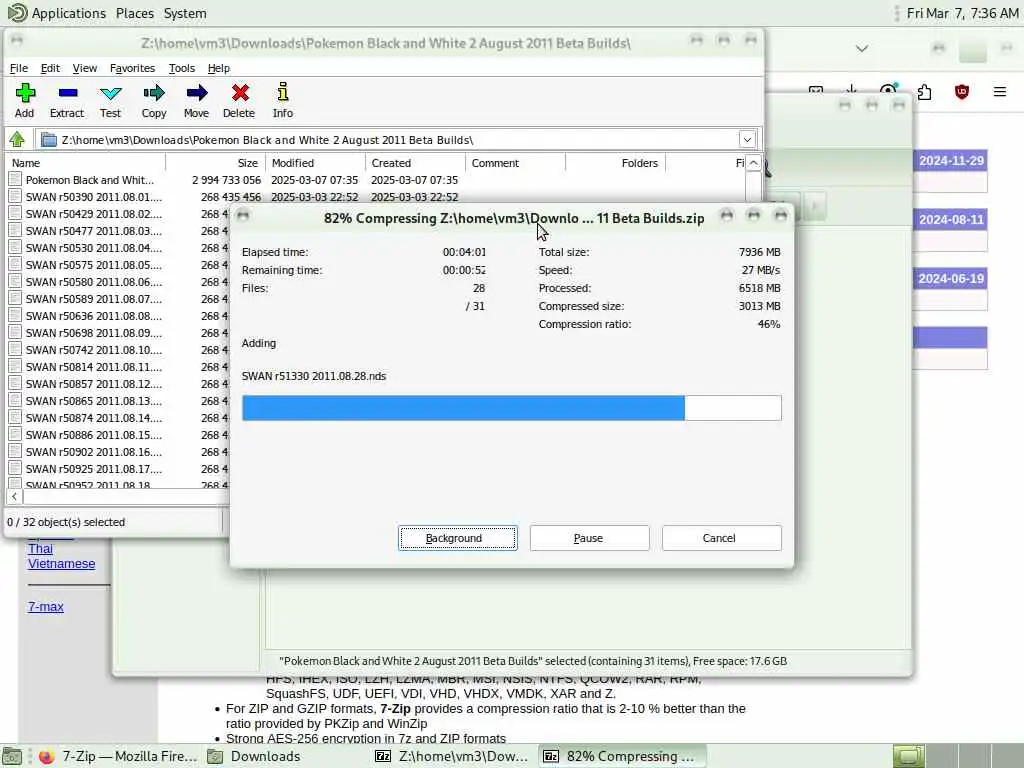This screenshot has height=768, width=1024.
Task: Click file icon of SWAN r50429 row
Action: [x=15, y=214]
